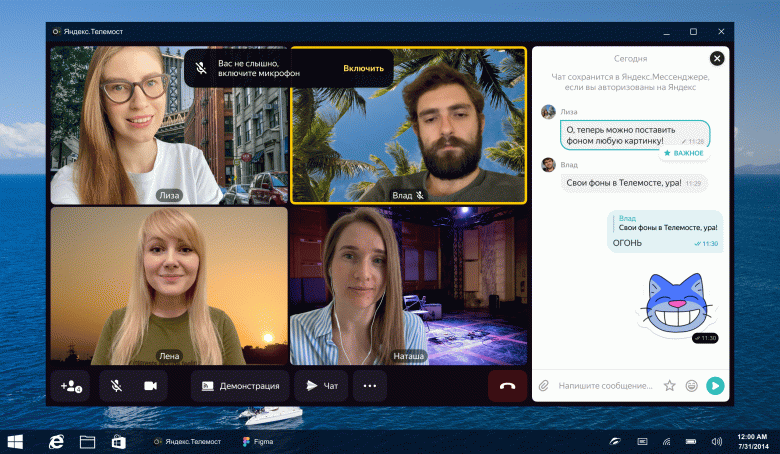The height and width of the screenshot is (454, 780).
Task: Click the ВАЖНОЕ tag on Liza's message
Action: (684, 153)
